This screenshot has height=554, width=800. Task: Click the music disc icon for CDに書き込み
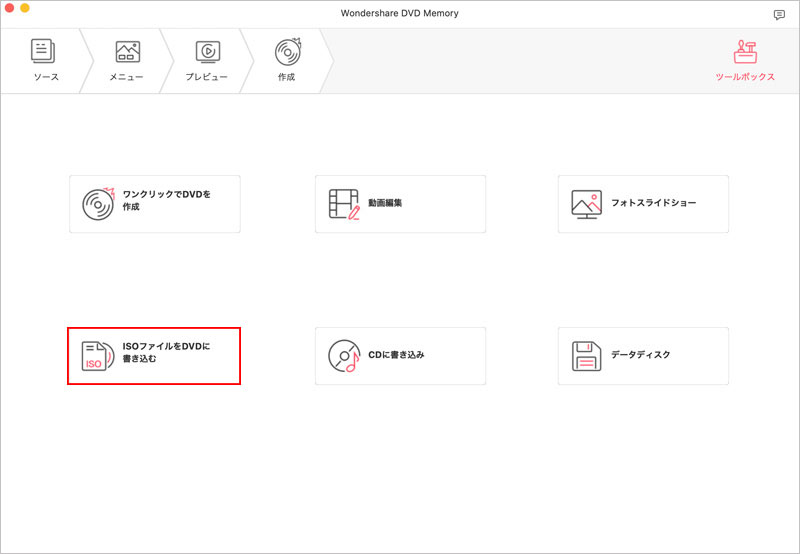(x=344, y=356)
